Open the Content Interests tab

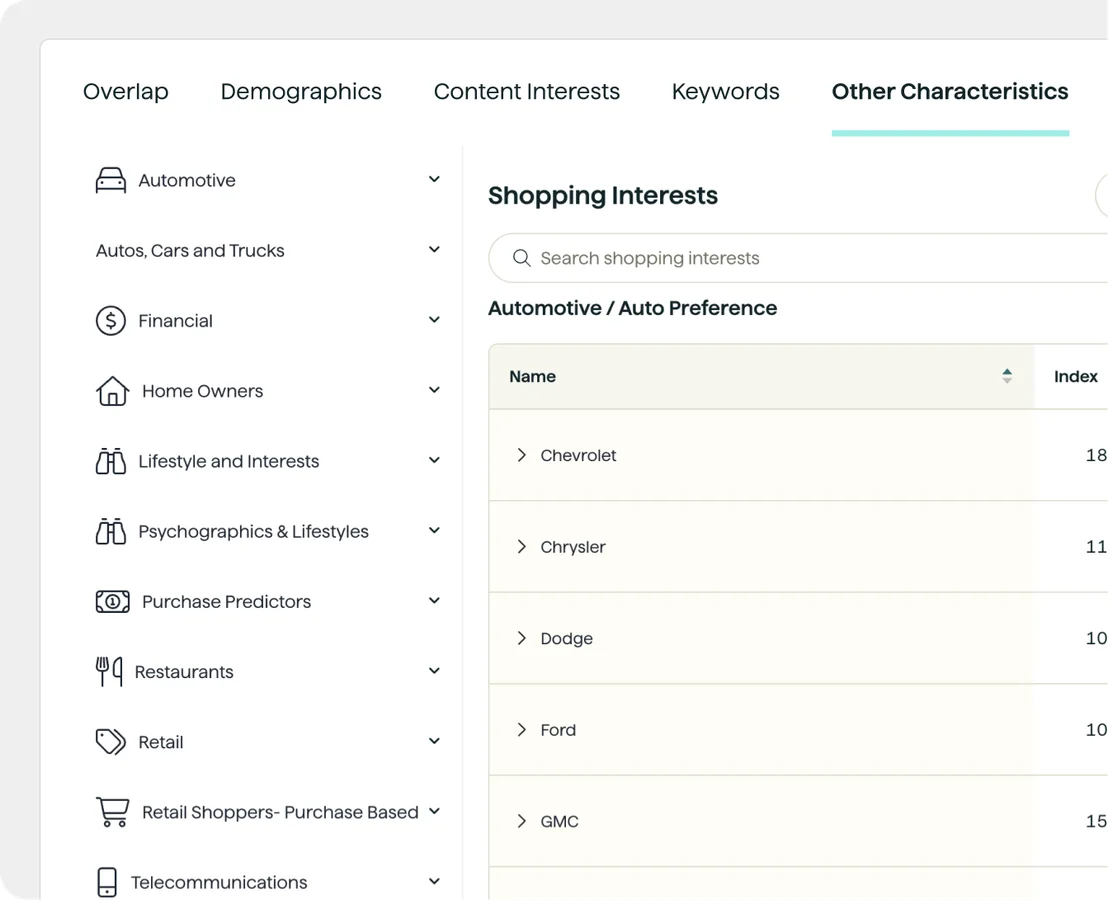(x=526, y=92)
